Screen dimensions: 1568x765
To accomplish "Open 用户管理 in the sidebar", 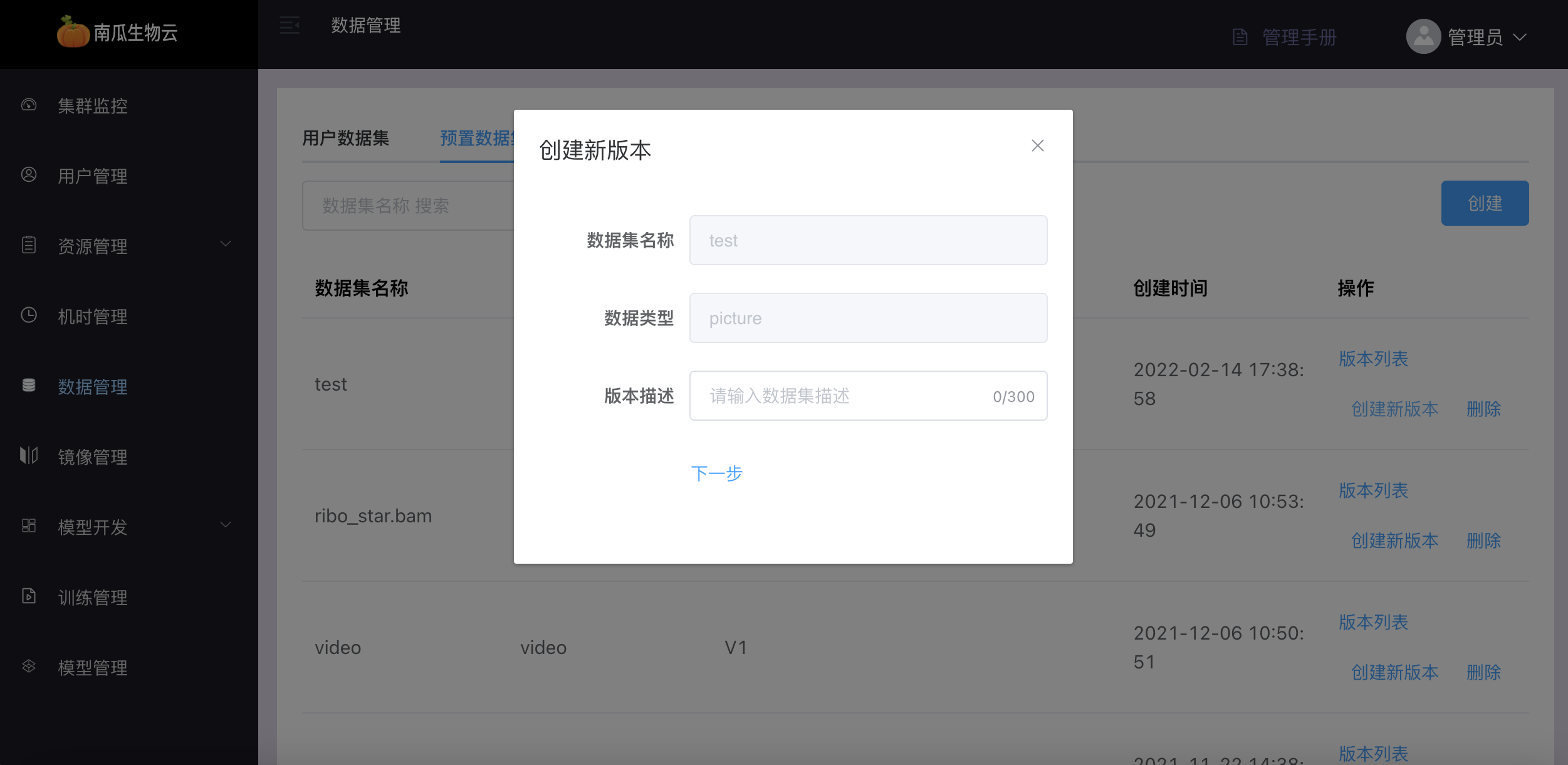I will click(x=93, y=176).
